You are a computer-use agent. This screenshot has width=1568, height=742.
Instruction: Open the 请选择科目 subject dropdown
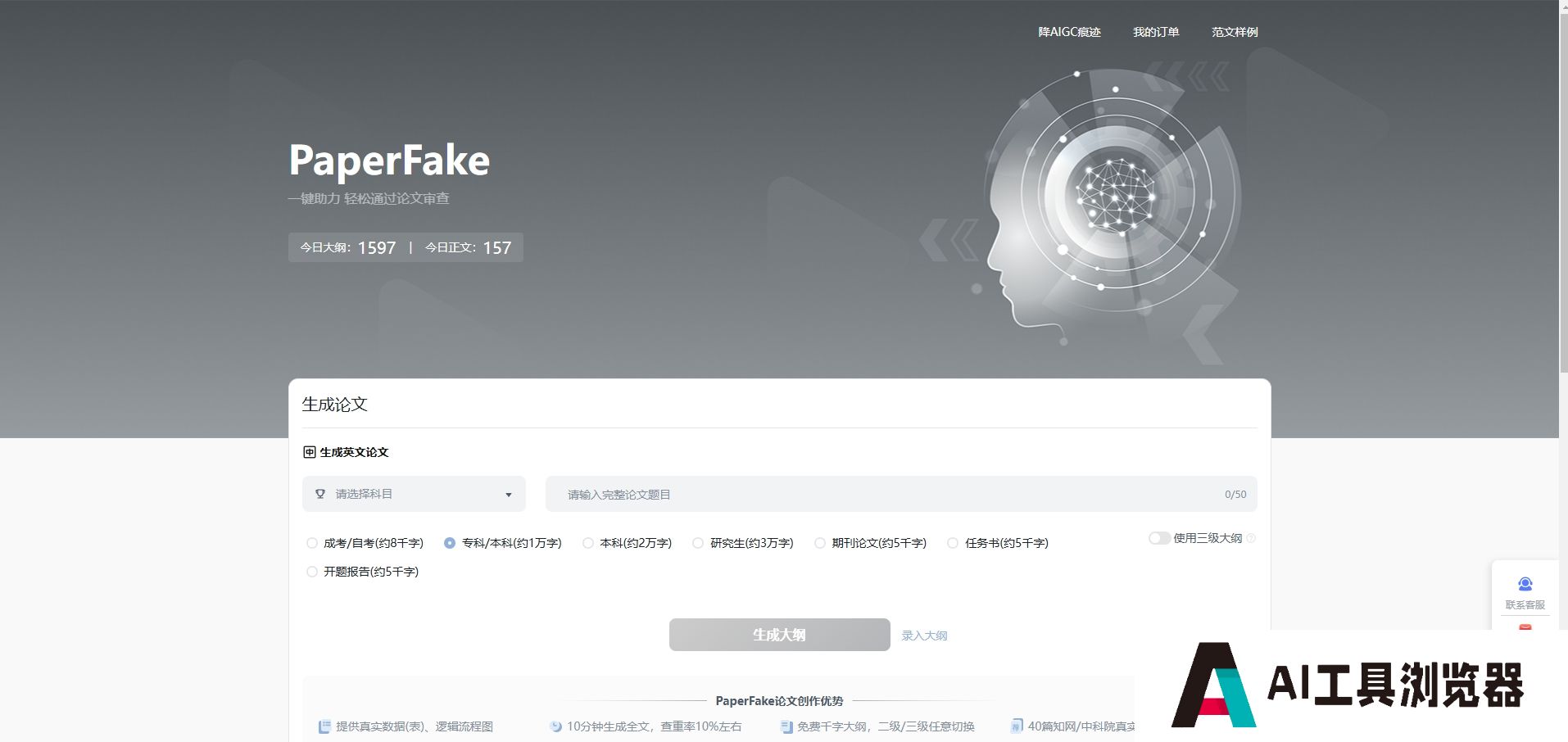coord(414,494)
